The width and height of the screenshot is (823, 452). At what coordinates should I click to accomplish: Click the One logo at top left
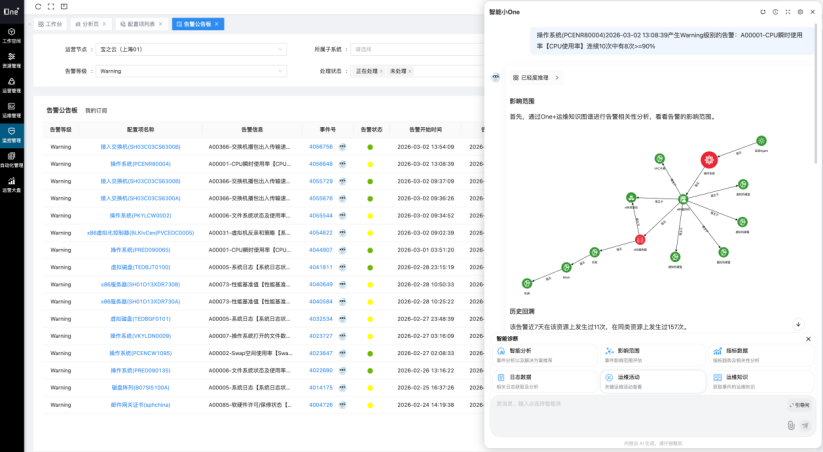[x=11, y=11]
